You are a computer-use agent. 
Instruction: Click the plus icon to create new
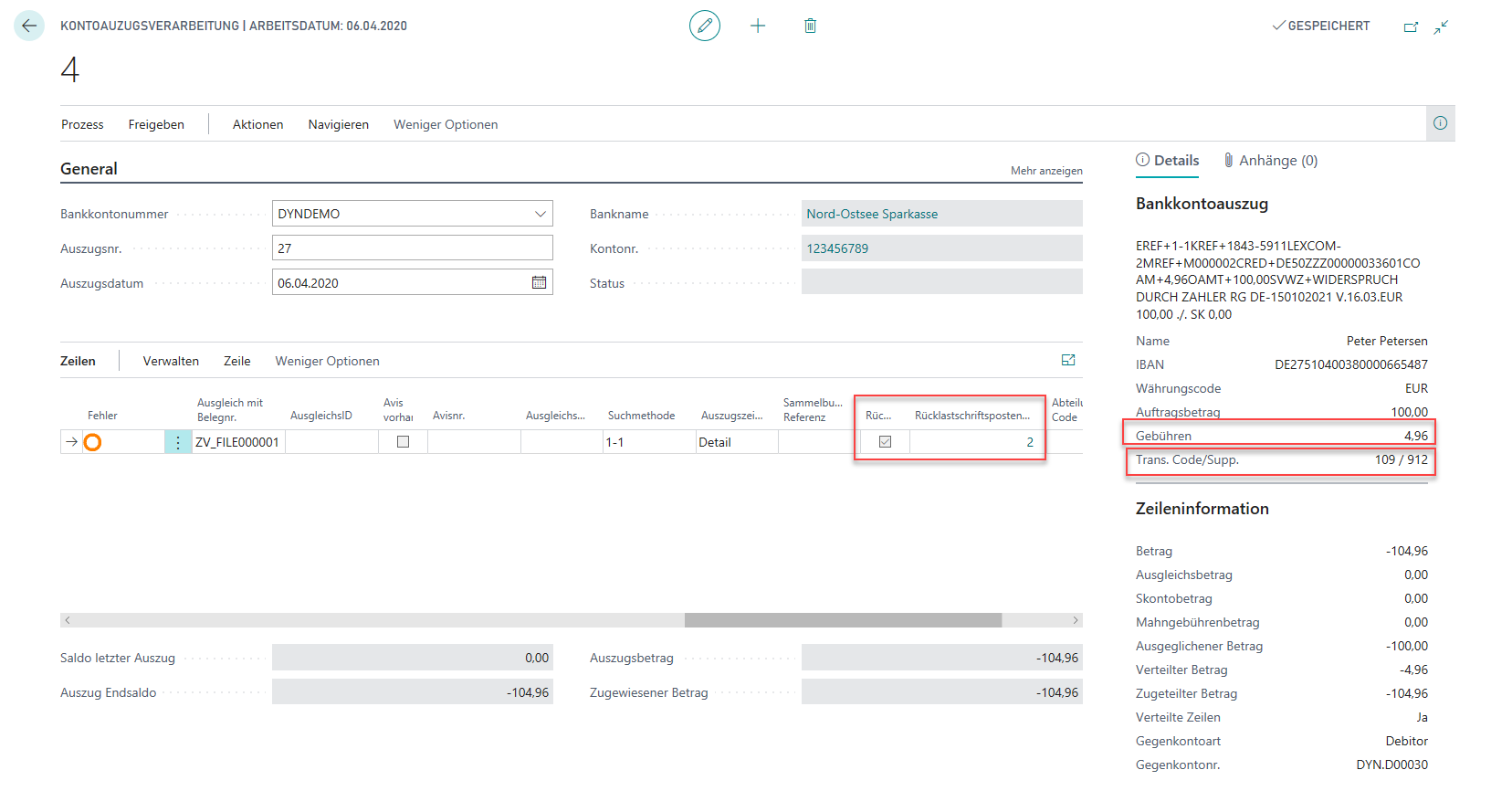758,26
